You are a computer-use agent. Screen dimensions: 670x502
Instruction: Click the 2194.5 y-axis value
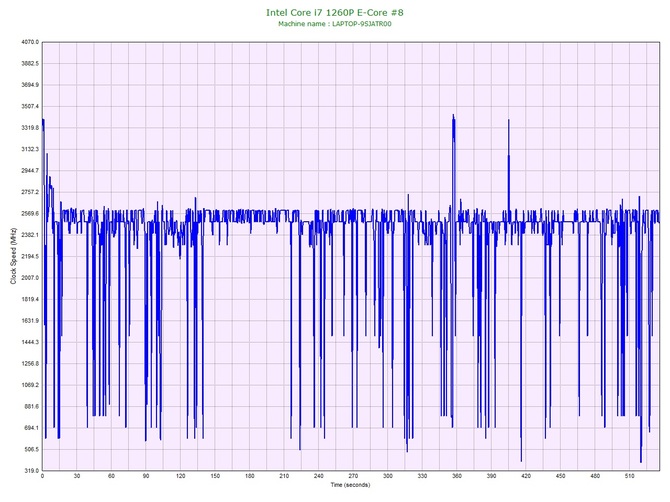click(x=30, y=256)
